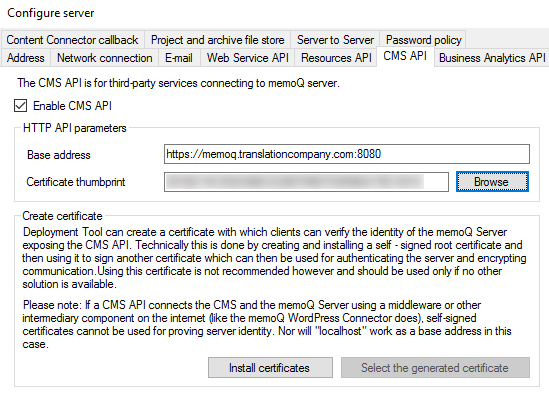Go to the Address tab
This screenshot has width=549, height=418.
coord(26,58)
